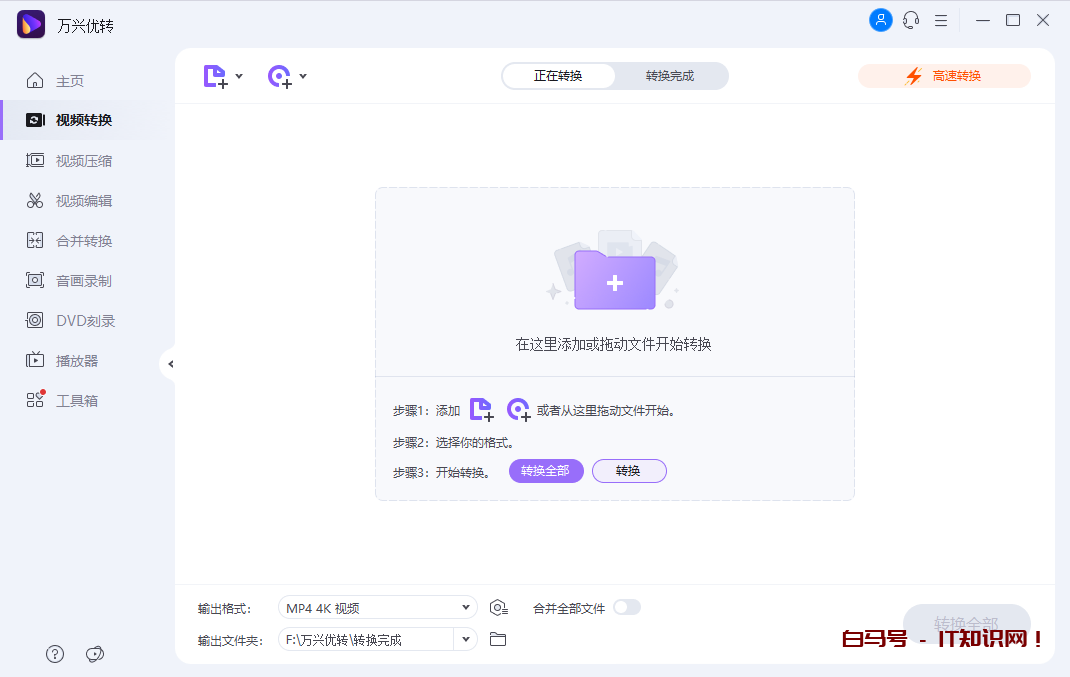The width and height of the screenshot is (1070, 677).
Task: Collapse the sidebar with the arrow handle
Action: coord(170,364)
